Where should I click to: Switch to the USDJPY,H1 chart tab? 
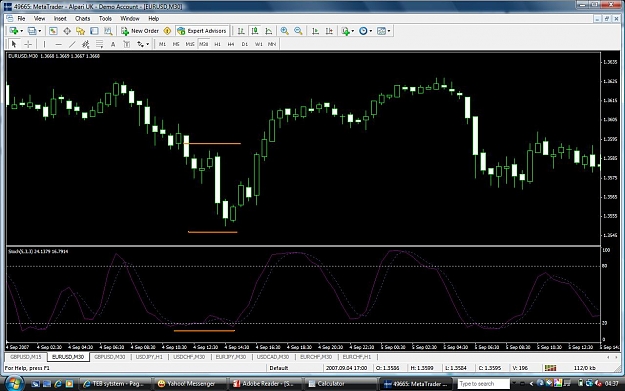click(x=149, y=357)
